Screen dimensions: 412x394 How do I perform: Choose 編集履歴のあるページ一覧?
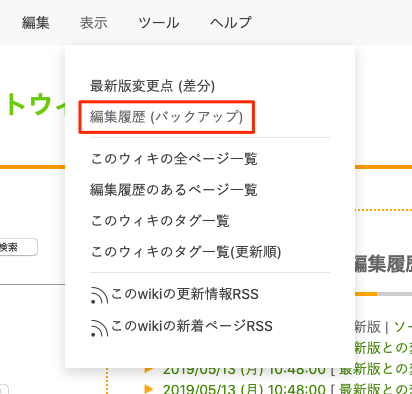click(174, 190)
